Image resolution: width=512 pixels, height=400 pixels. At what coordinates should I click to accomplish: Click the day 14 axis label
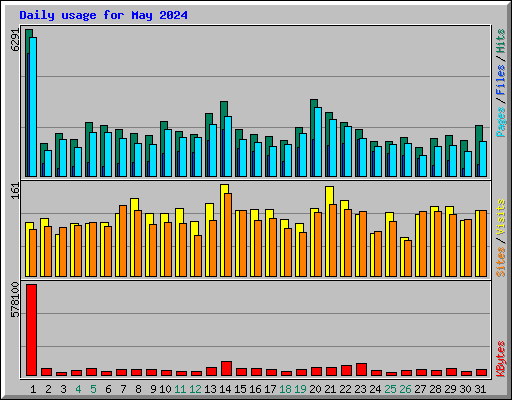click(x=225, y=389)
